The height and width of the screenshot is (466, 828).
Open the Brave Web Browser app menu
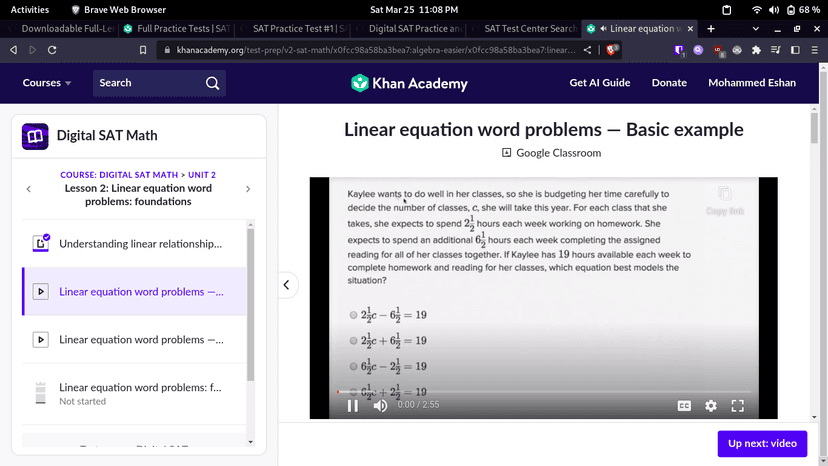119,10
